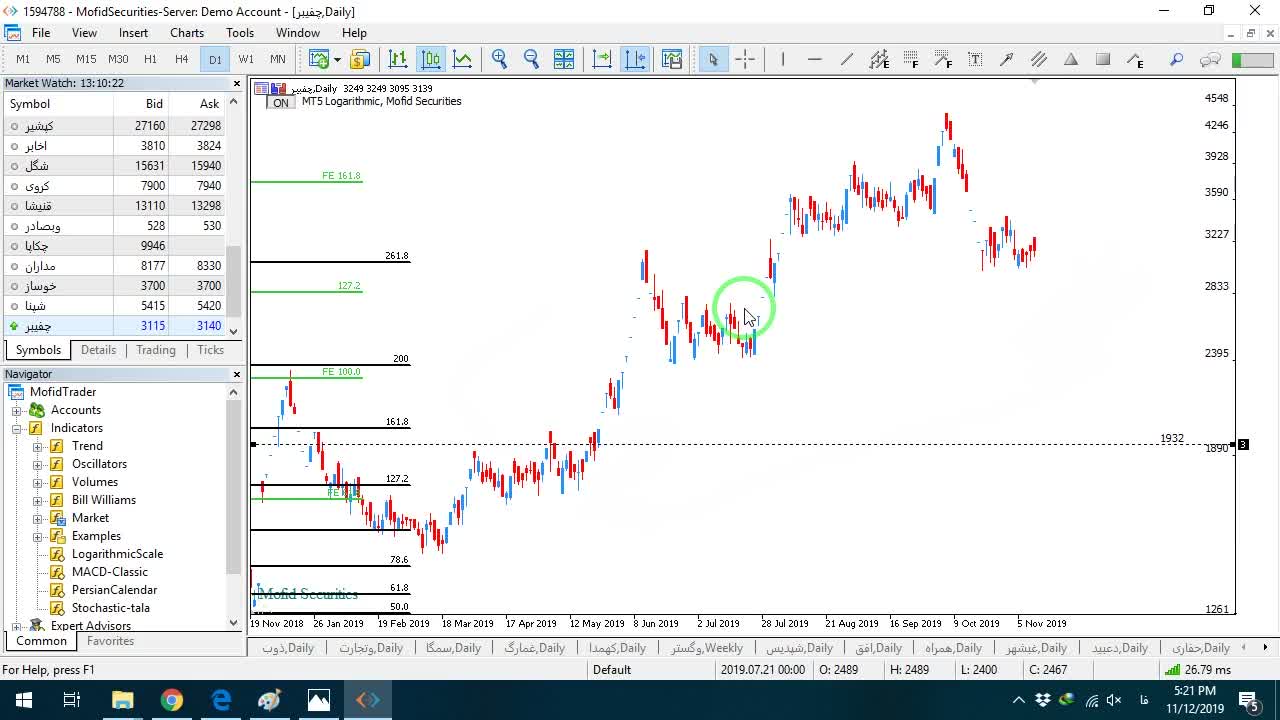
Task: Zoom out of the chart
Action: pyautogui.click(x=532, y=59)
